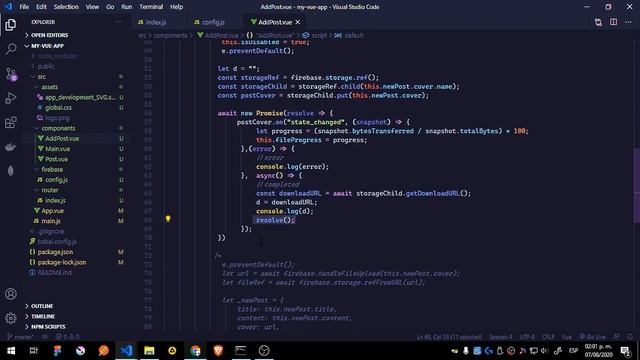640x360 pixels.
Task: Click the Spaces: 4 indentation setting
Action: (500, 337)
